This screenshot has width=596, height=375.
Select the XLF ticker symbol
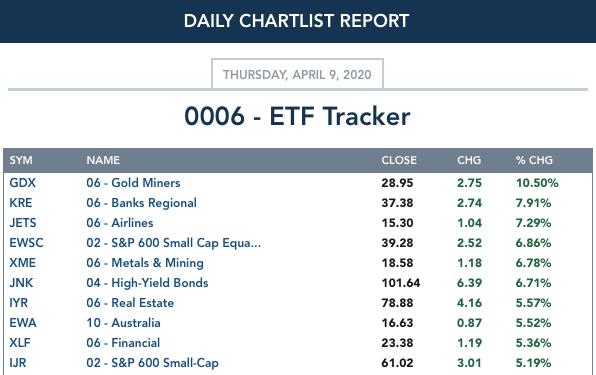pyautogui.click(x=20, y=343)
